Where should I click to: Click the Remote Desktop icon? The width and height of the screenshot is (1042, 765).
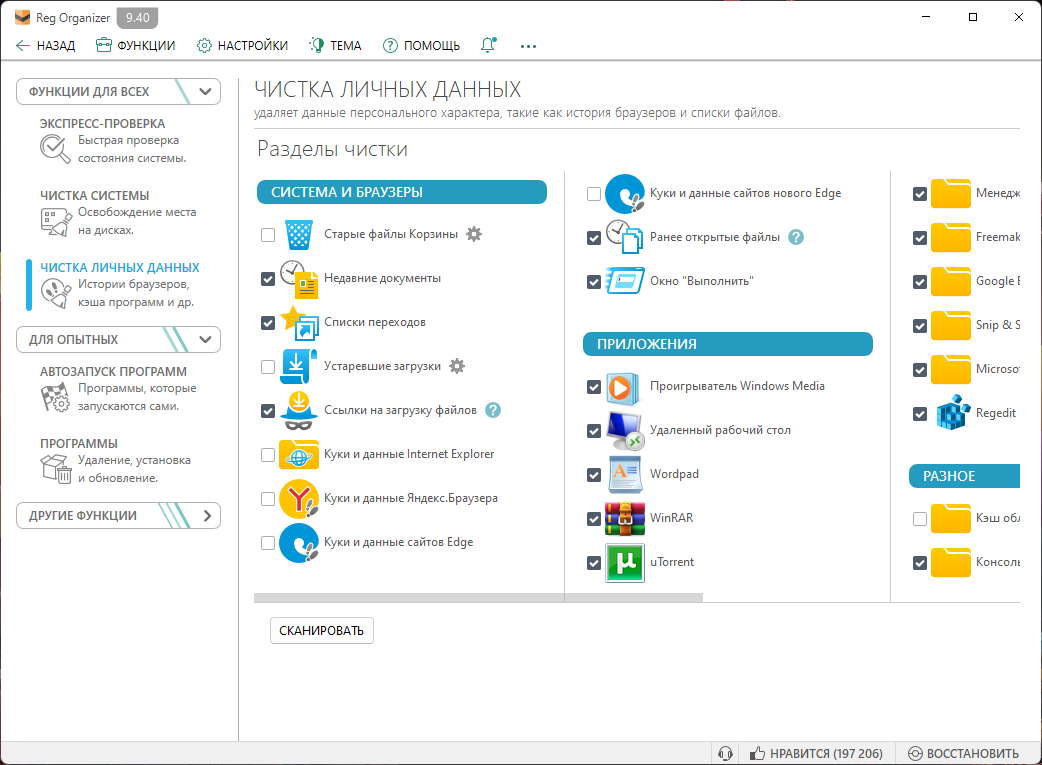[x=625, y=431]
